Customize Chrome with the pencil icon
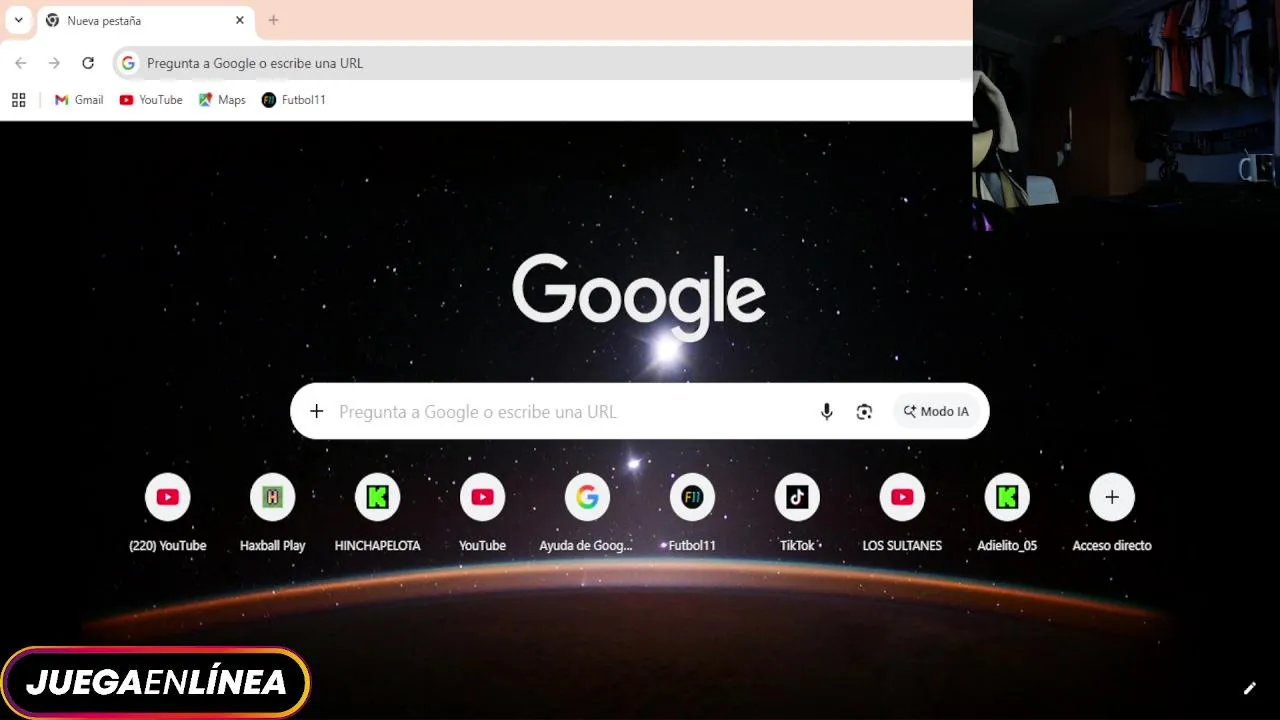The height and width of the screenshot is (720, 1280). coord(1249,688)
